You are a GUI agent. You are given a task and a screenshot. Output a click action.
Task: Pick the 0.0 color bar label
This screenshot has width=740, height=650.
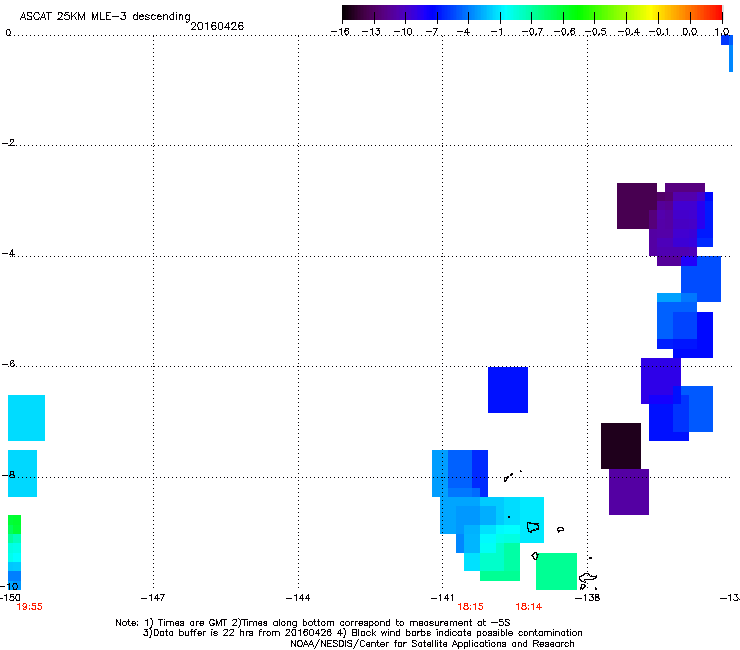(690, 32)
